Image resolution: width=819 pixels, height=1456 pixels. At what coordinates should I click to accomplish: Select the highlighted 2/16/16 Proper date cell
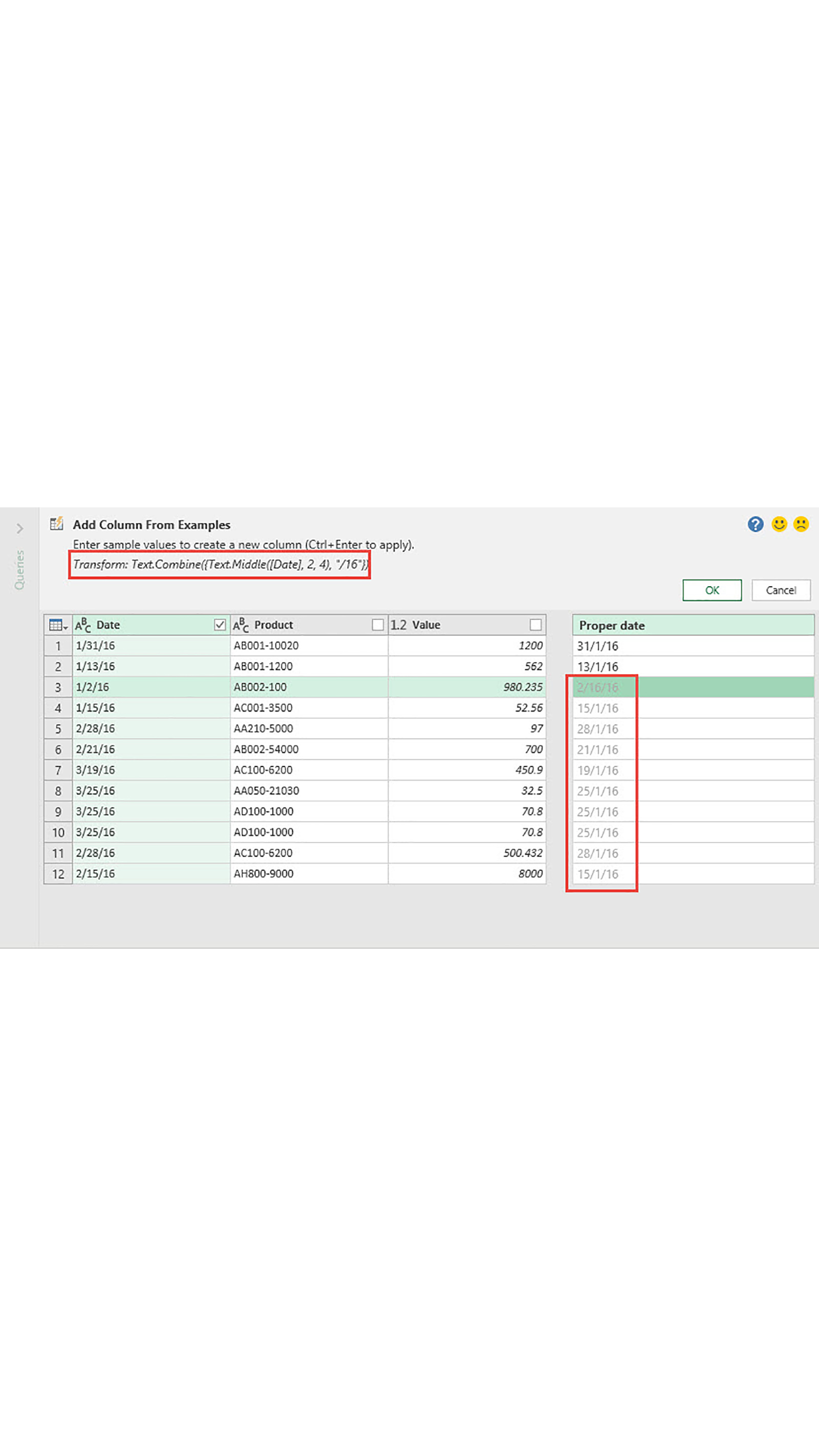pos(693,688)
